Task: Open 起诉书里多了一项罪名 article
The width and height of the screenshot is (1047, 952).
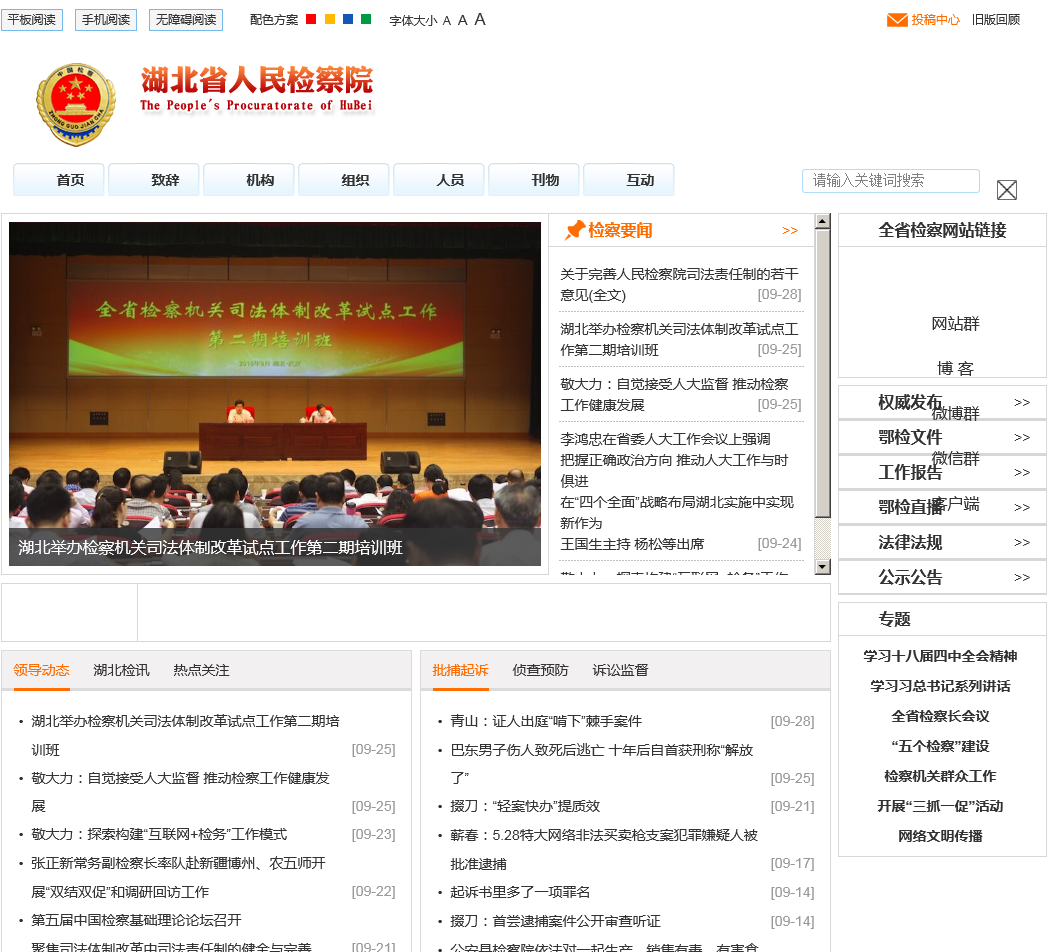Action: click(519, 892)
